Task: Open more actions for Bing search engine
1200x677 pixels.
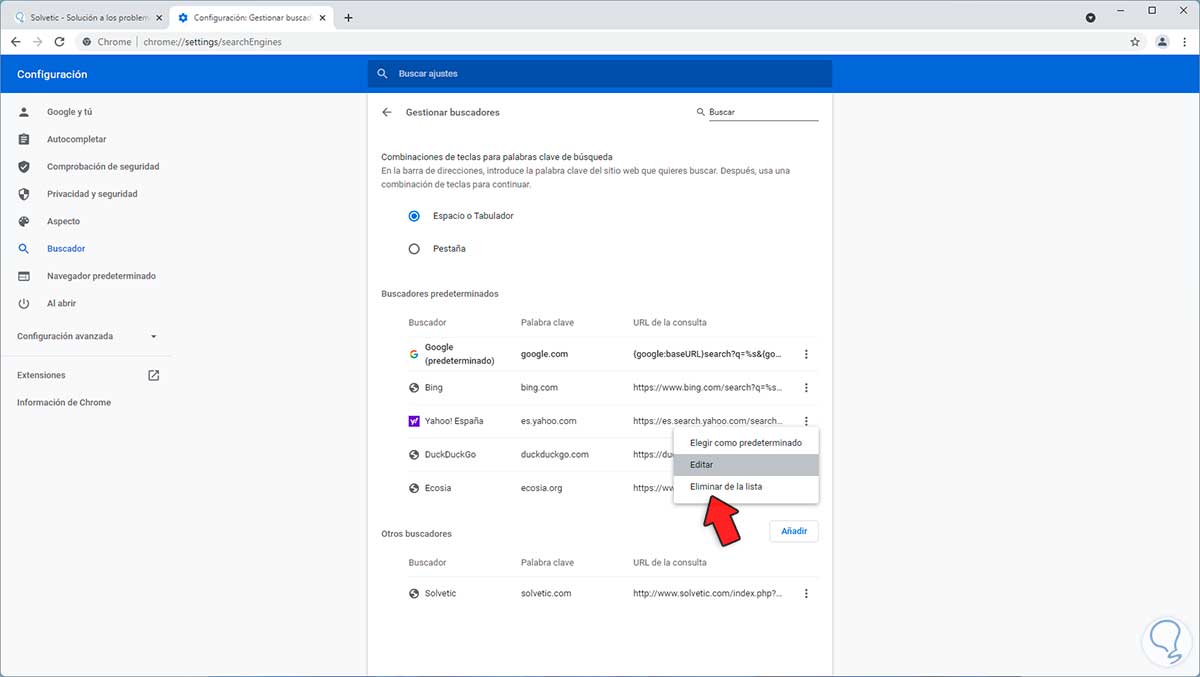Action: tap(806, 387)
